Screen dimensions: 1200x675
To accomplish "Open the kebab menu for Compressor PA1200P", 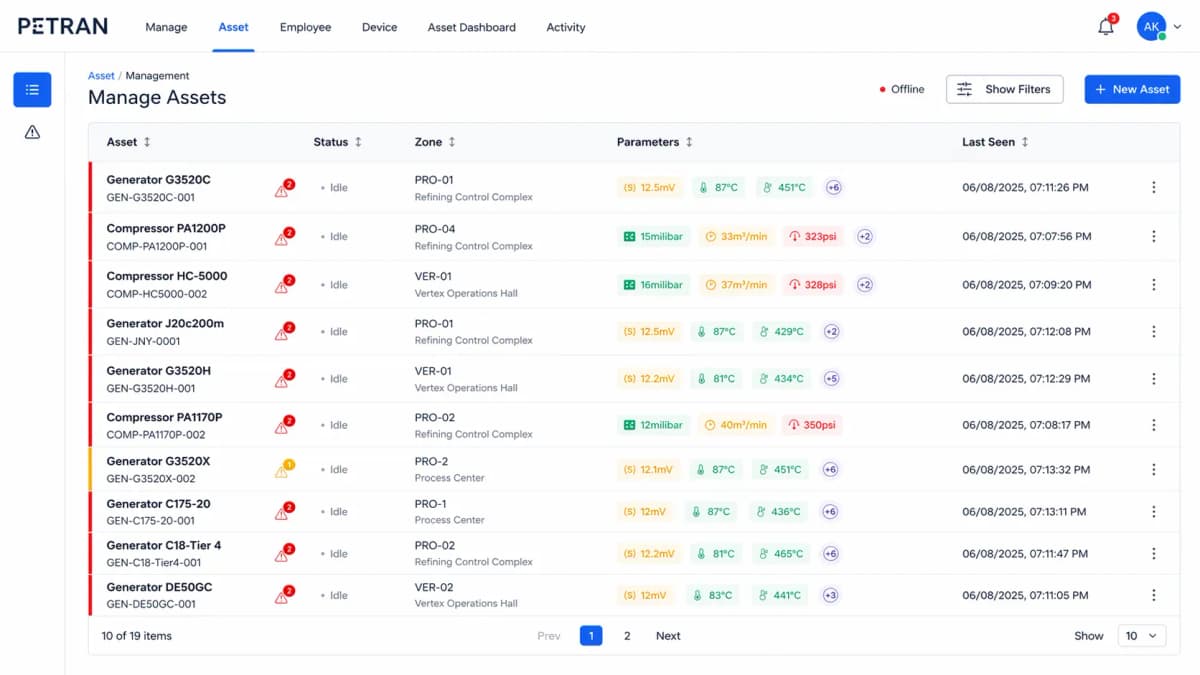I will click(1154, 236).
